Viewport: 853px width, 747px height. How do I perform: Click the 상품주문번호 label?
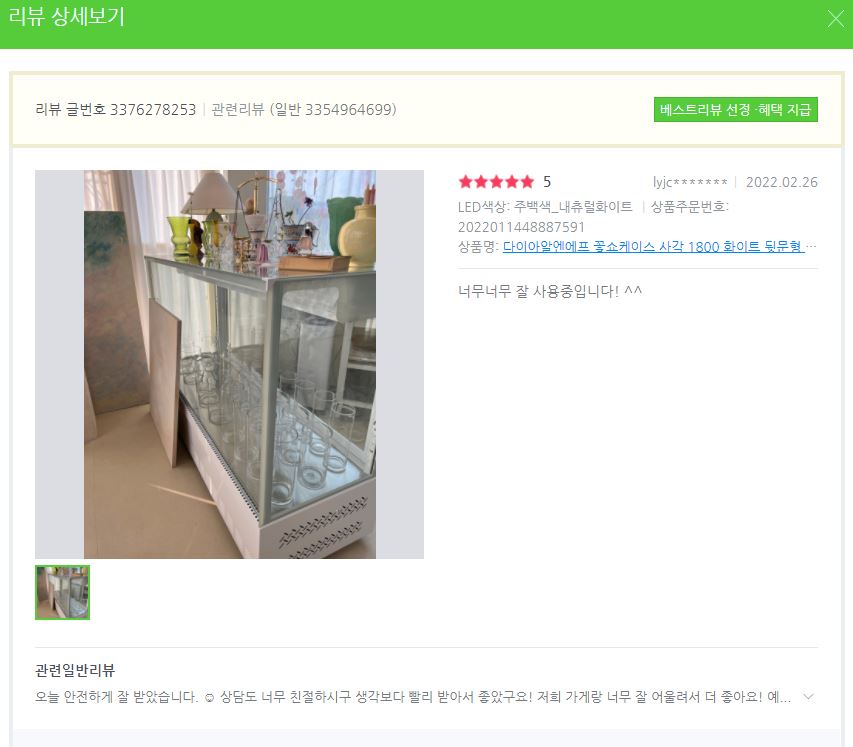689,207
